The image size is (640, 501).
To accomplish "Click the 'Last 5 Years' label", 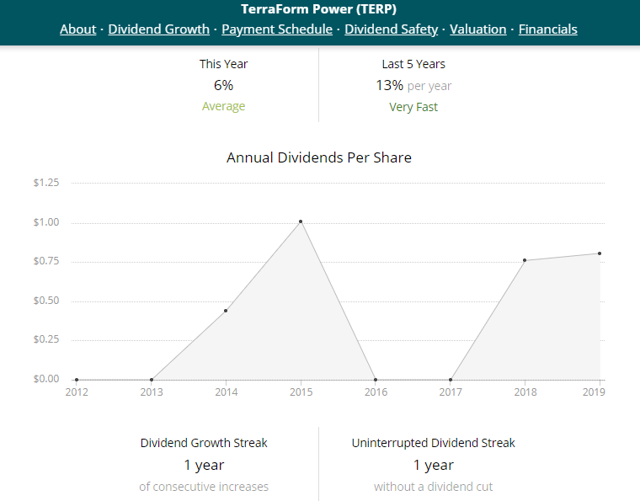I will click(413, 64).
